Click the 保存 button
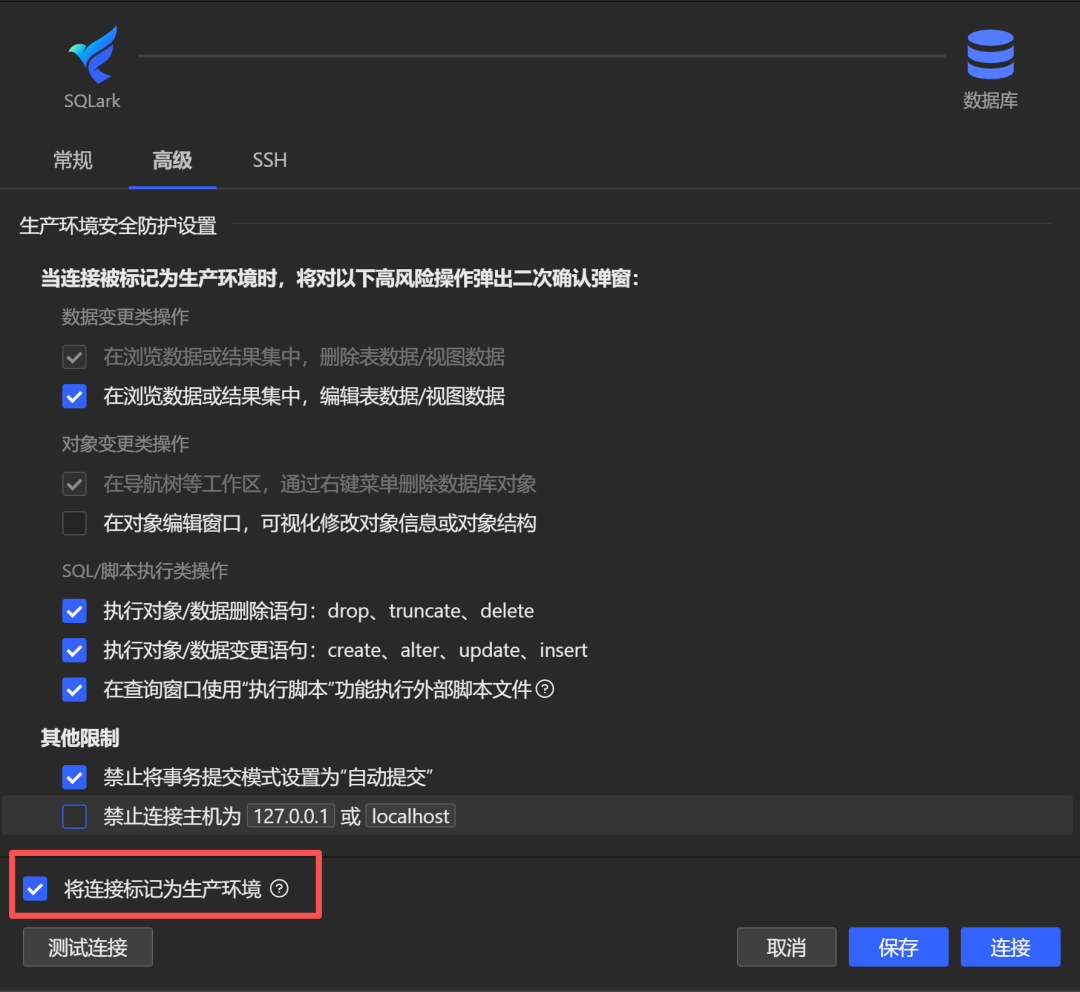1080x992 pixels. (898, 947)
